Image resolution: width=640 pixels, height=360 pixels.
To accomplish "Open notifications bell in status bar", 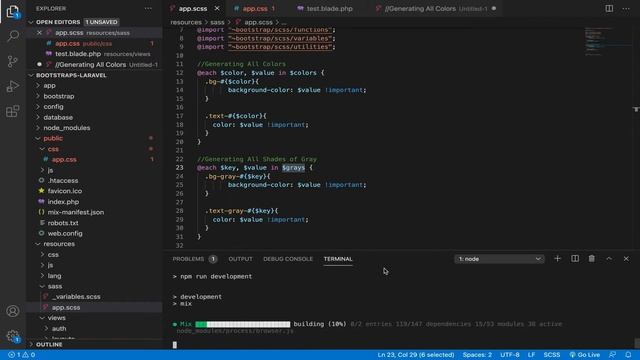I will (628, 355).
